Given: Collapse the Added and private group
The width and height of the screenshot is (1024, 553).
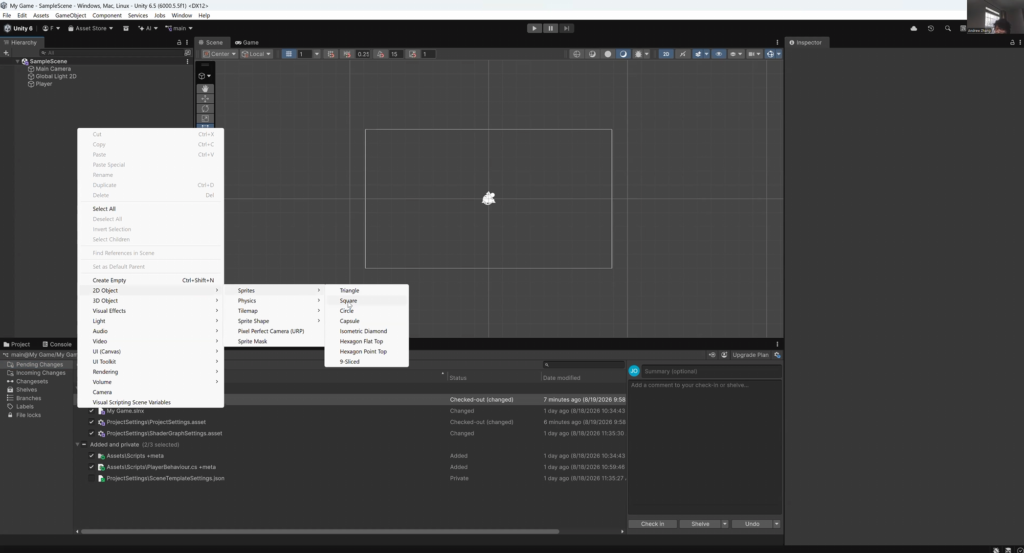Looking at the screenshot, I should pos(78,445).
